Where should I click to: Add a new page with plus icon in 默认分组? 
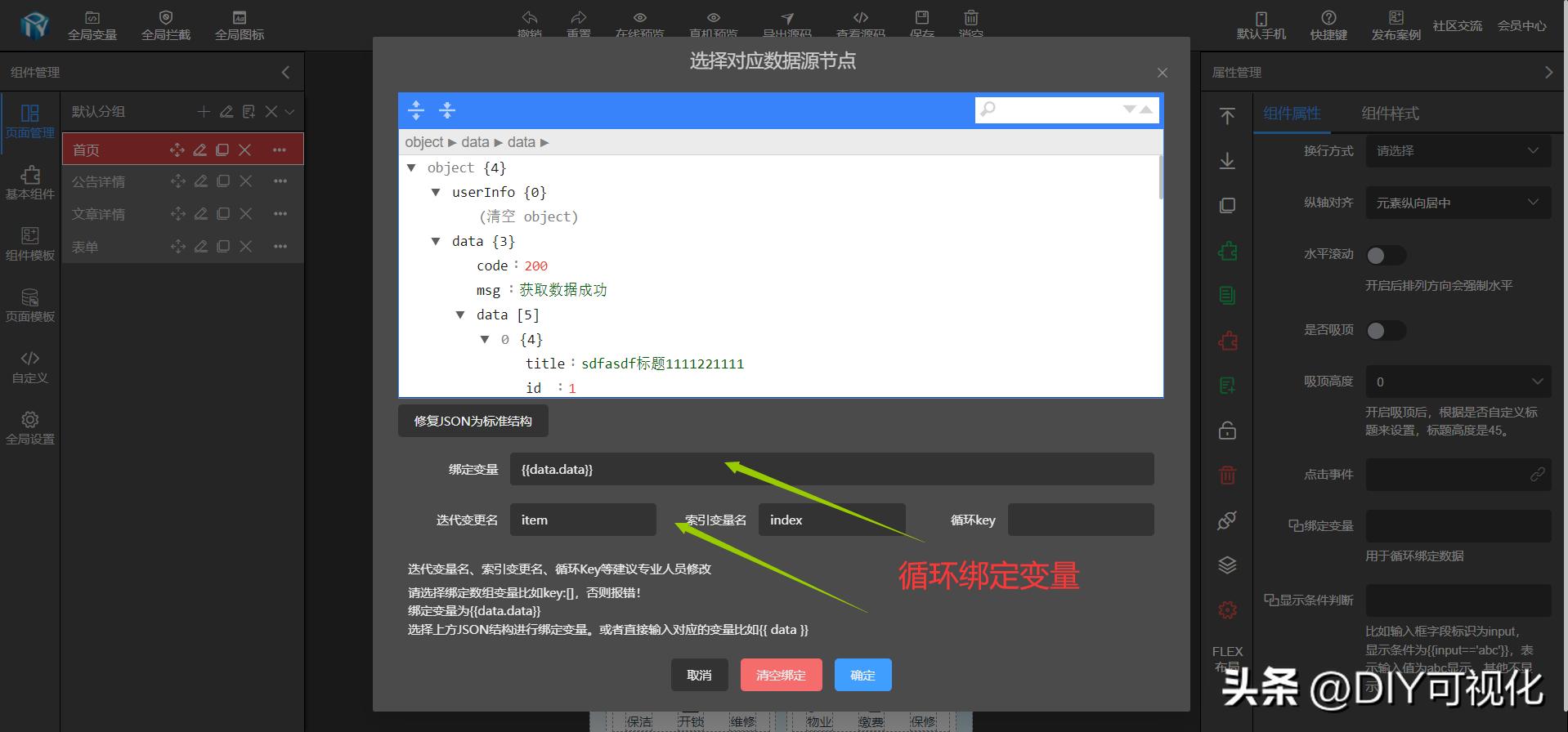coord(204,112)
